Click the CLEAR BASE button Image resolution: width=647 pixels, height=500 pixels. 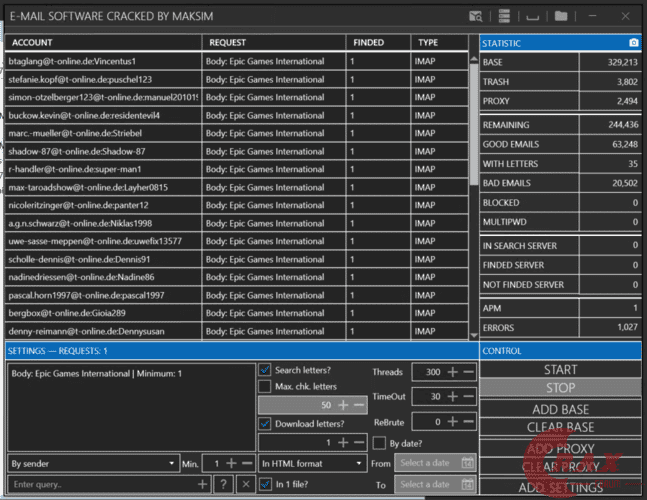coord(560,428)
